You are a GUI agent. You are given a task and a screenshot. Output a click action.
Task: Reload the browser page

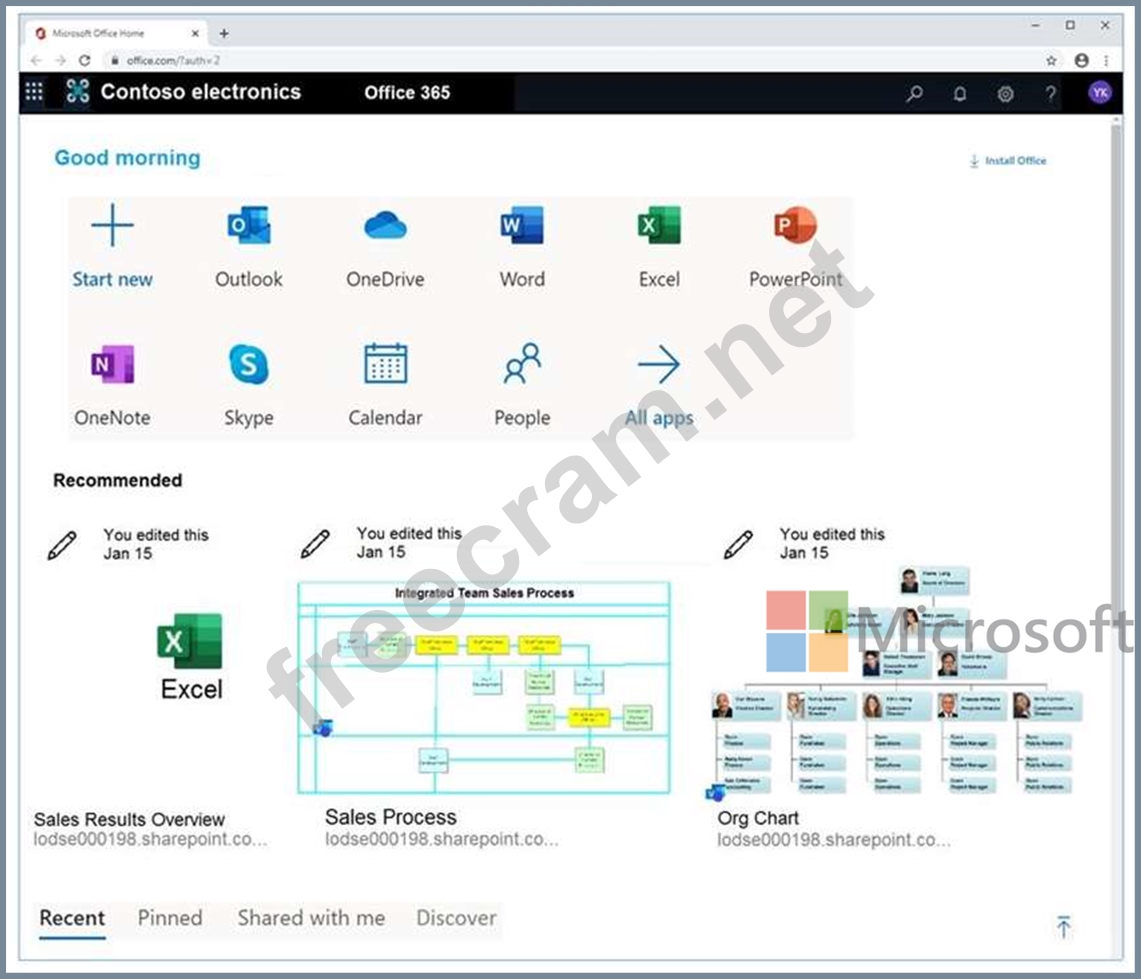[x=84, y=60]
